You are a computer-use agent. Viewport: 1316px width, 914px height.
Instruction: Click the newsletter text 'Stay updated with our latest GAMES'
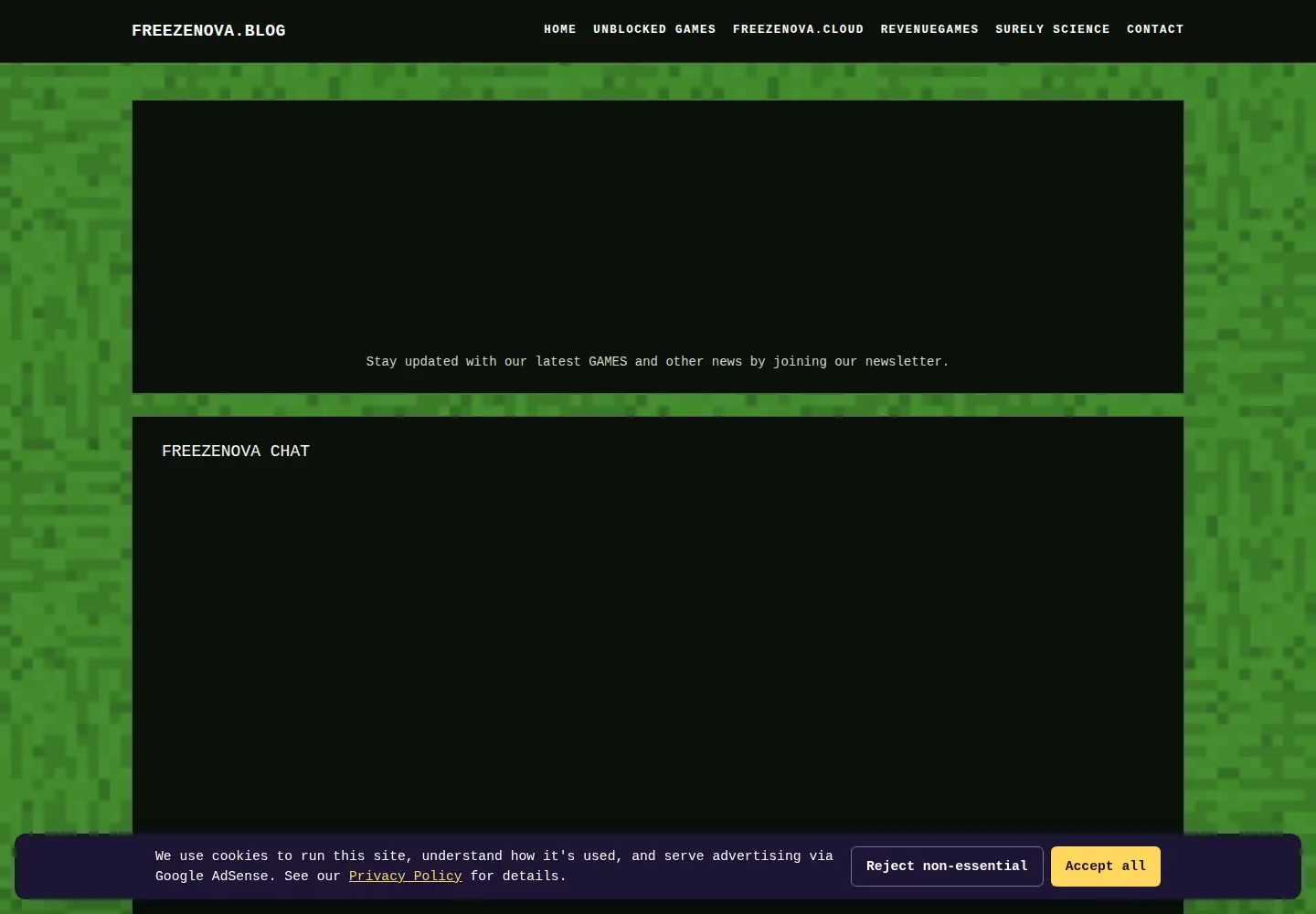click(496, 362)
